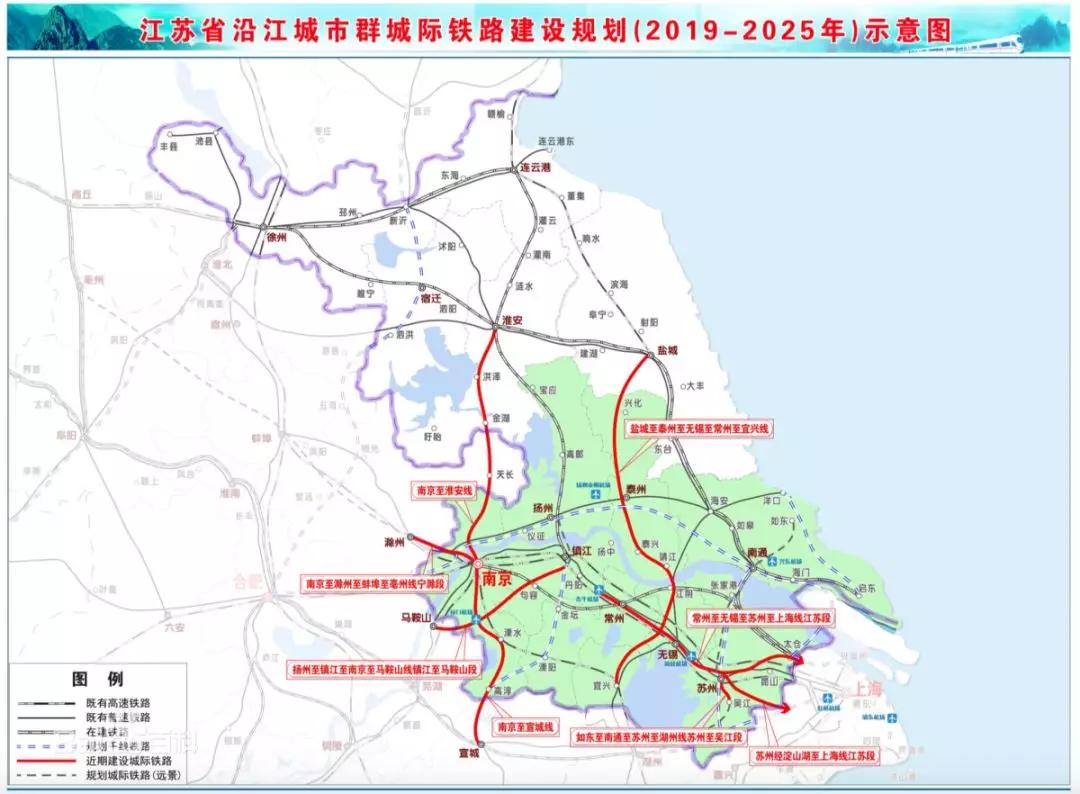The image size is (1080, 794).
Task: Click the 镇江 city label
Action: pos(582,551)
